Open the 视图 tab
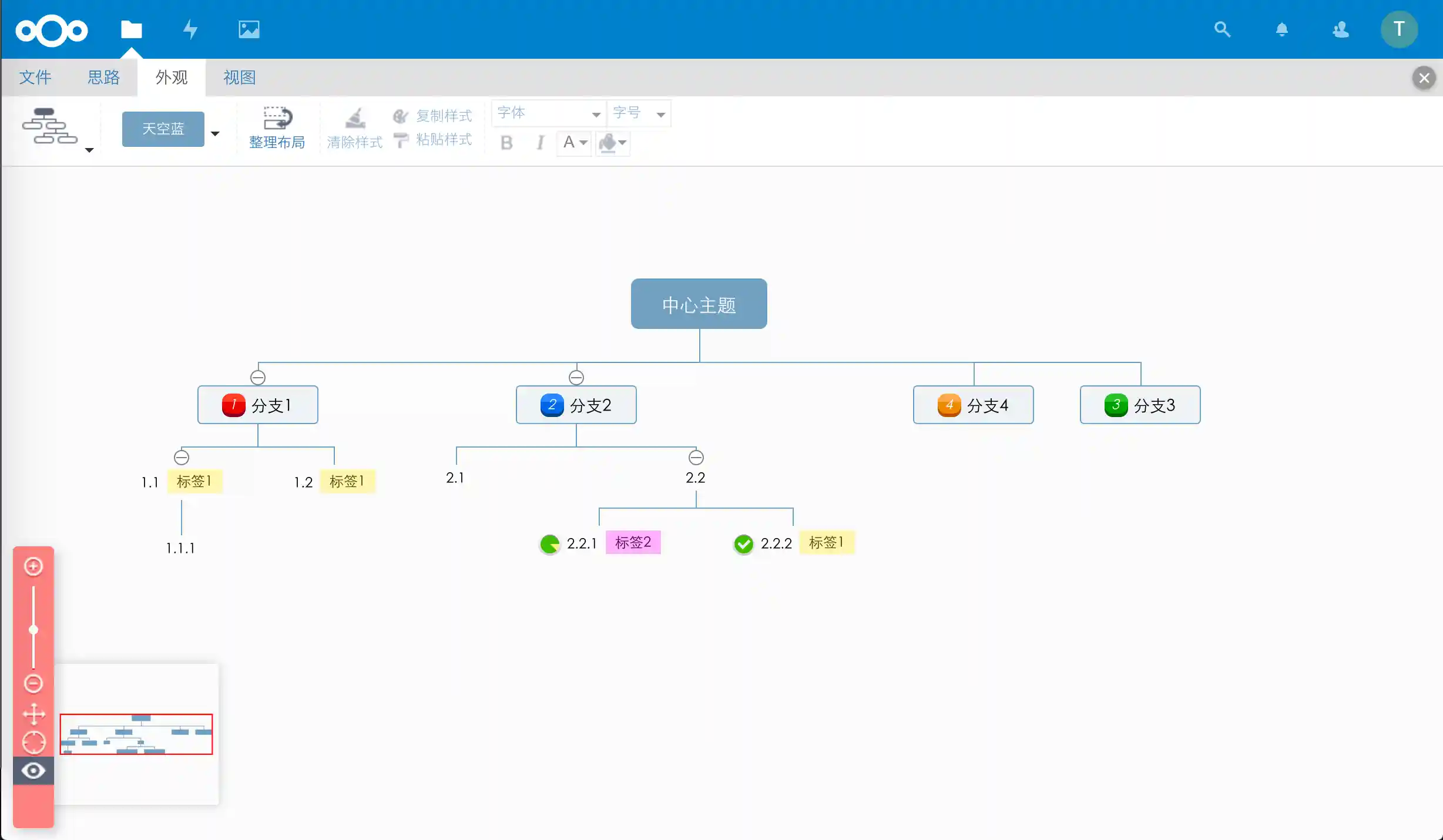This screenshot has height=840, width=1443. (x=239, y=77)
